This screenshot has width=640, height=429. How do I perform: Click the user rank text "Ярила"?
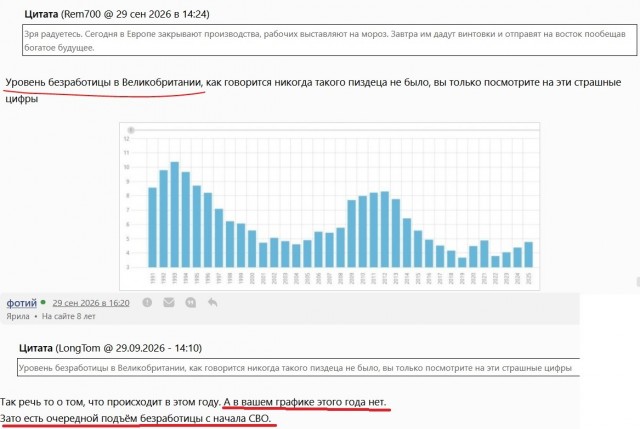click(18, 316)
